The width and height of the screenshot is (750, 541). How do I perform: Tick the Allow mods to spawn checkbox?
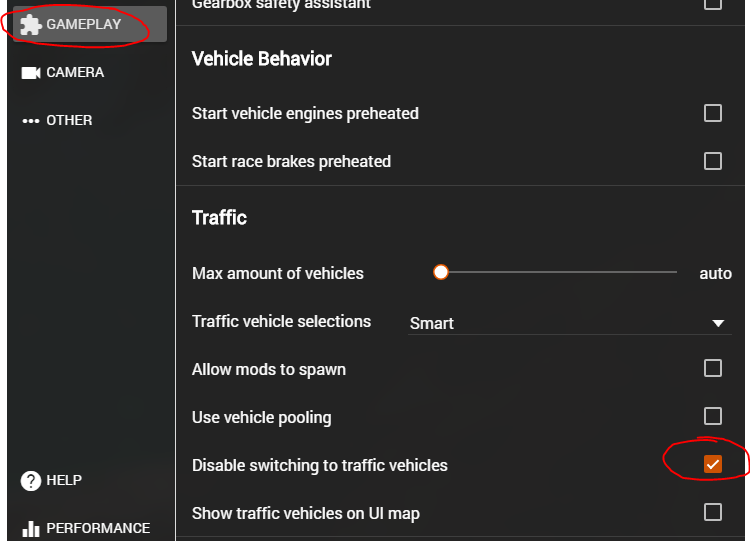click(x=713, y=368)
